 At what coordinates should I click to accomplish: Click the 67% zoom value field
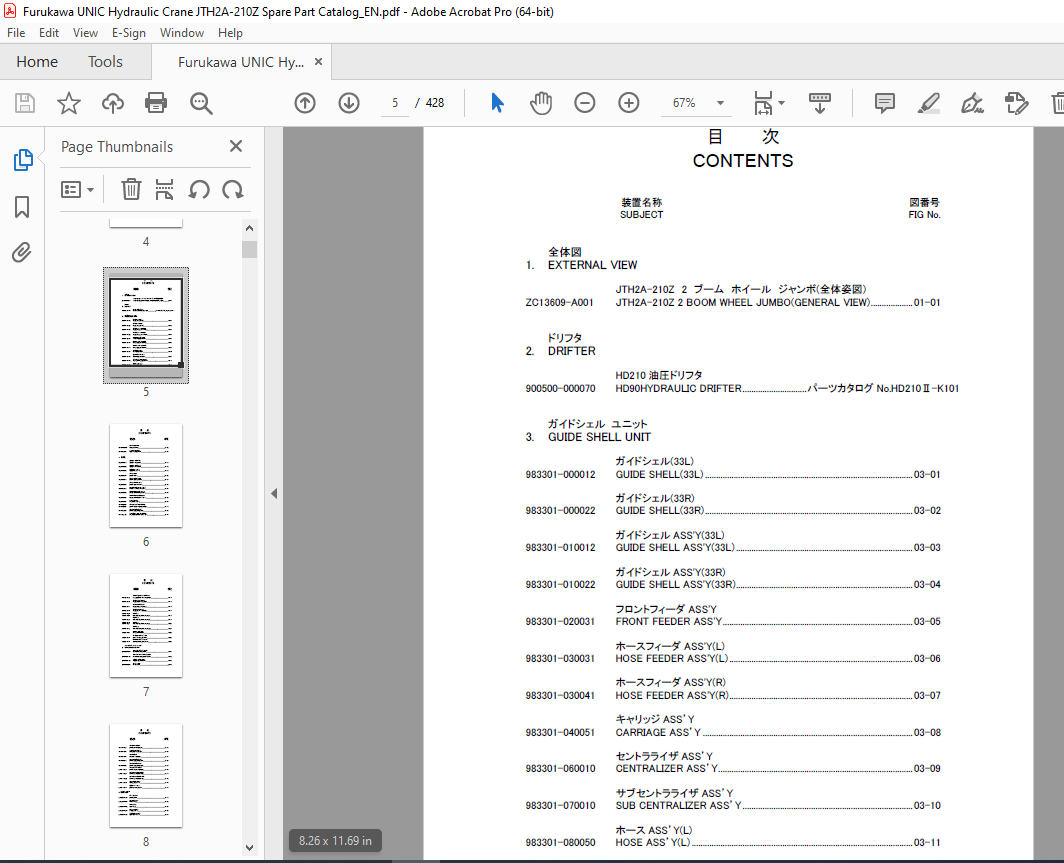point(684,103)
